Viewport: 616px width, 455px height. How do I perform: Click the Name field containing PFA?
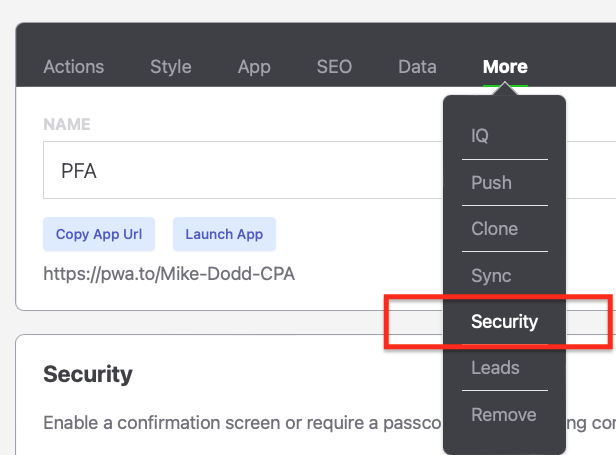[x=240, y=171]
